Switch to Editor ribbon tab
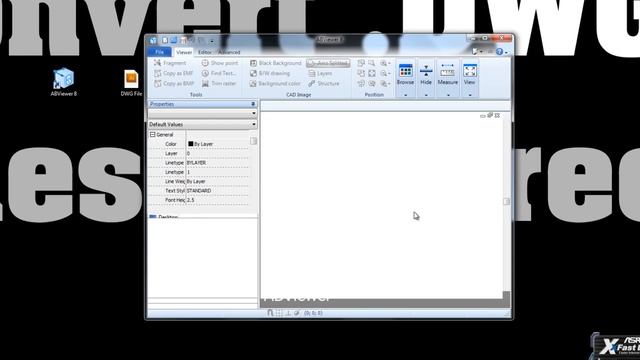This screenshot has height=360, width=640. (x=204, y=52)
